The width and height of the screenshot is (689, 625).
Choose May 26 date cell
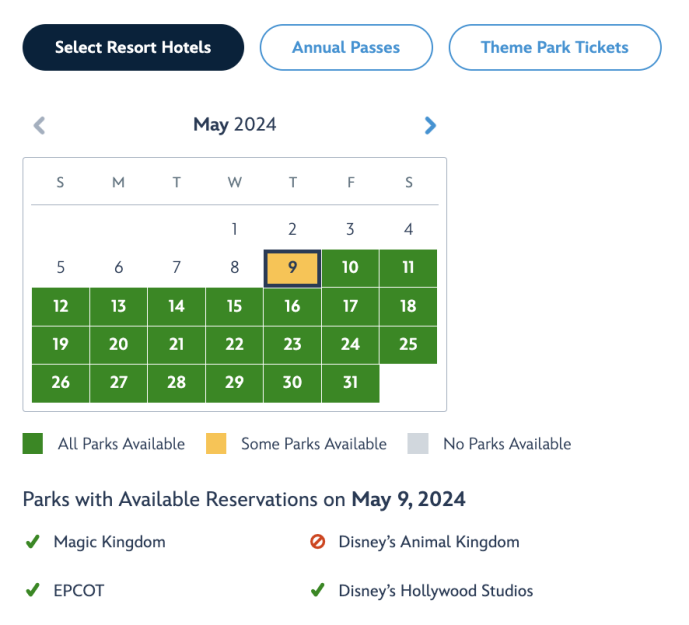click(x=61, y=383)
